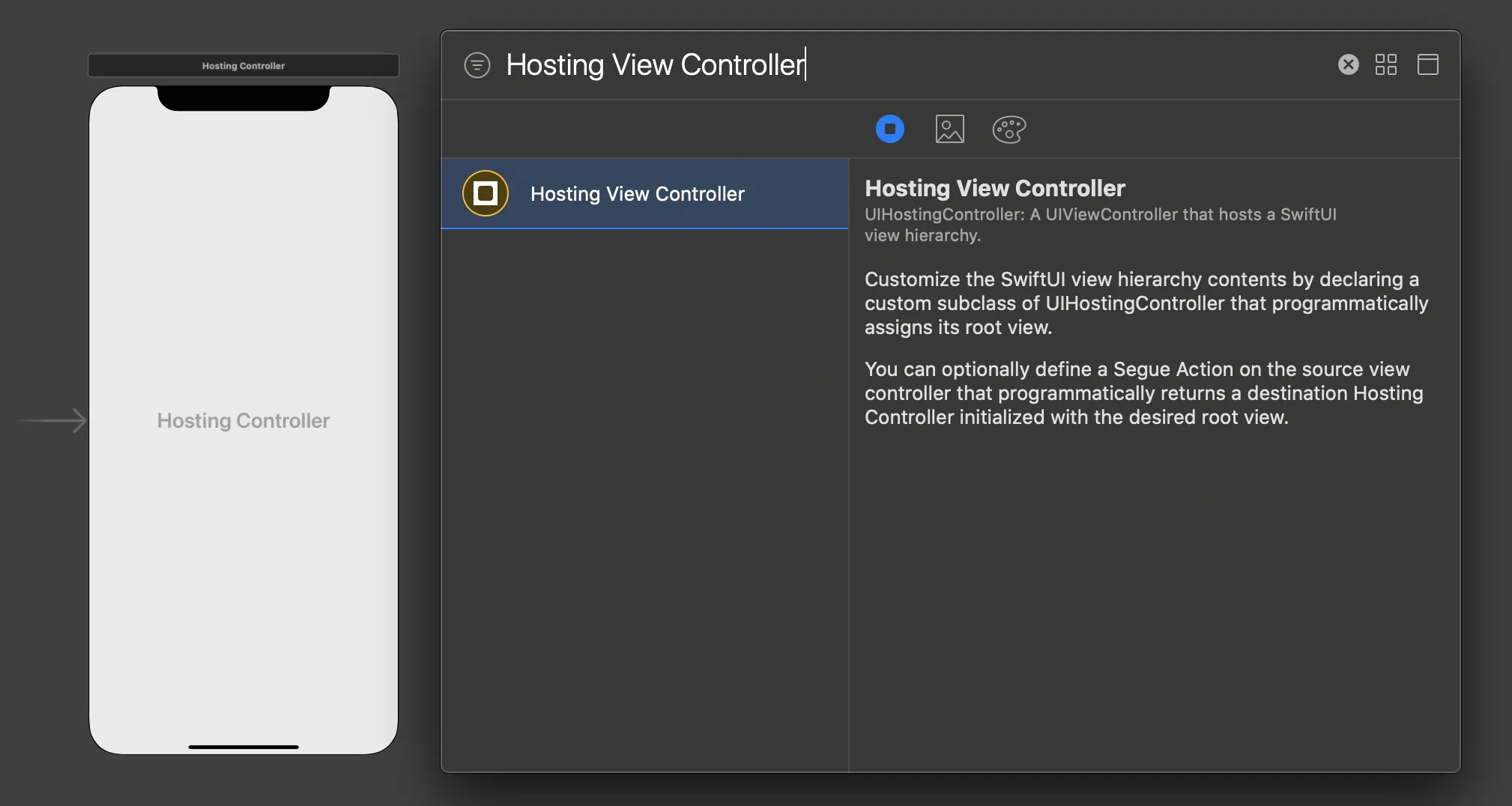This screenshot has width=1512, height=806.
Task: Click the UIHostingController subtitle description
Action: [1100, 225]
